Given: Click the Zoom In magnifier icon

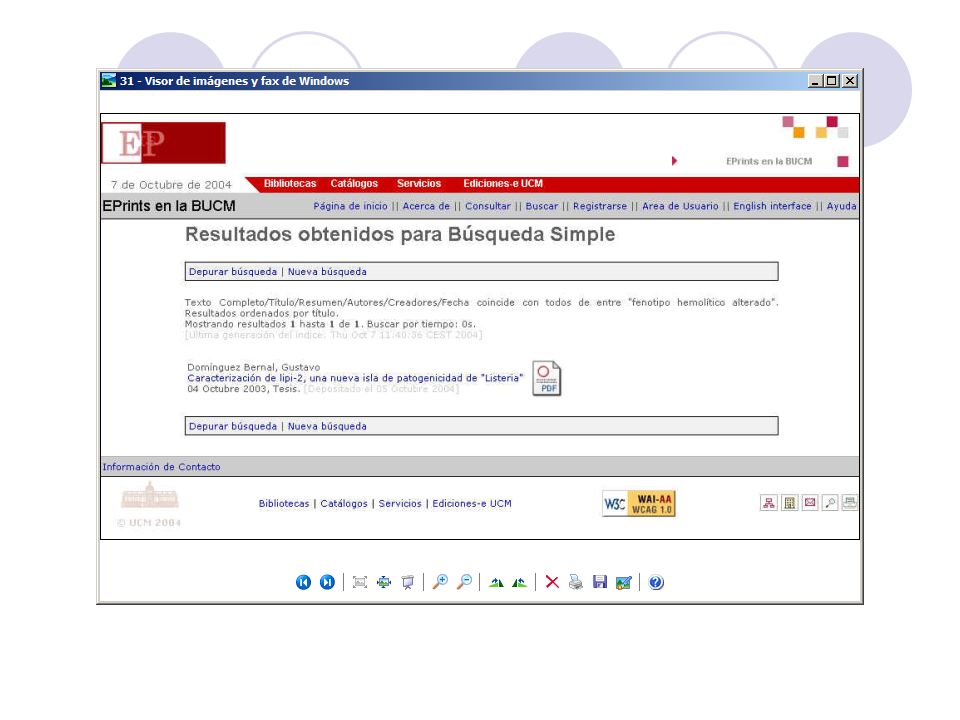Looking at the screenshot, I should (440, 582).
